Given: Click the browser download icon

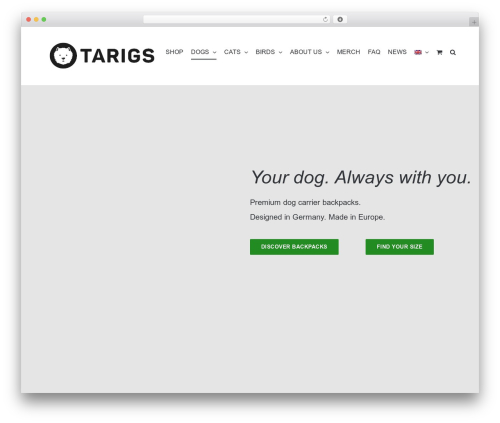Looking at the screenshot, I should click(x=340, y=20).
